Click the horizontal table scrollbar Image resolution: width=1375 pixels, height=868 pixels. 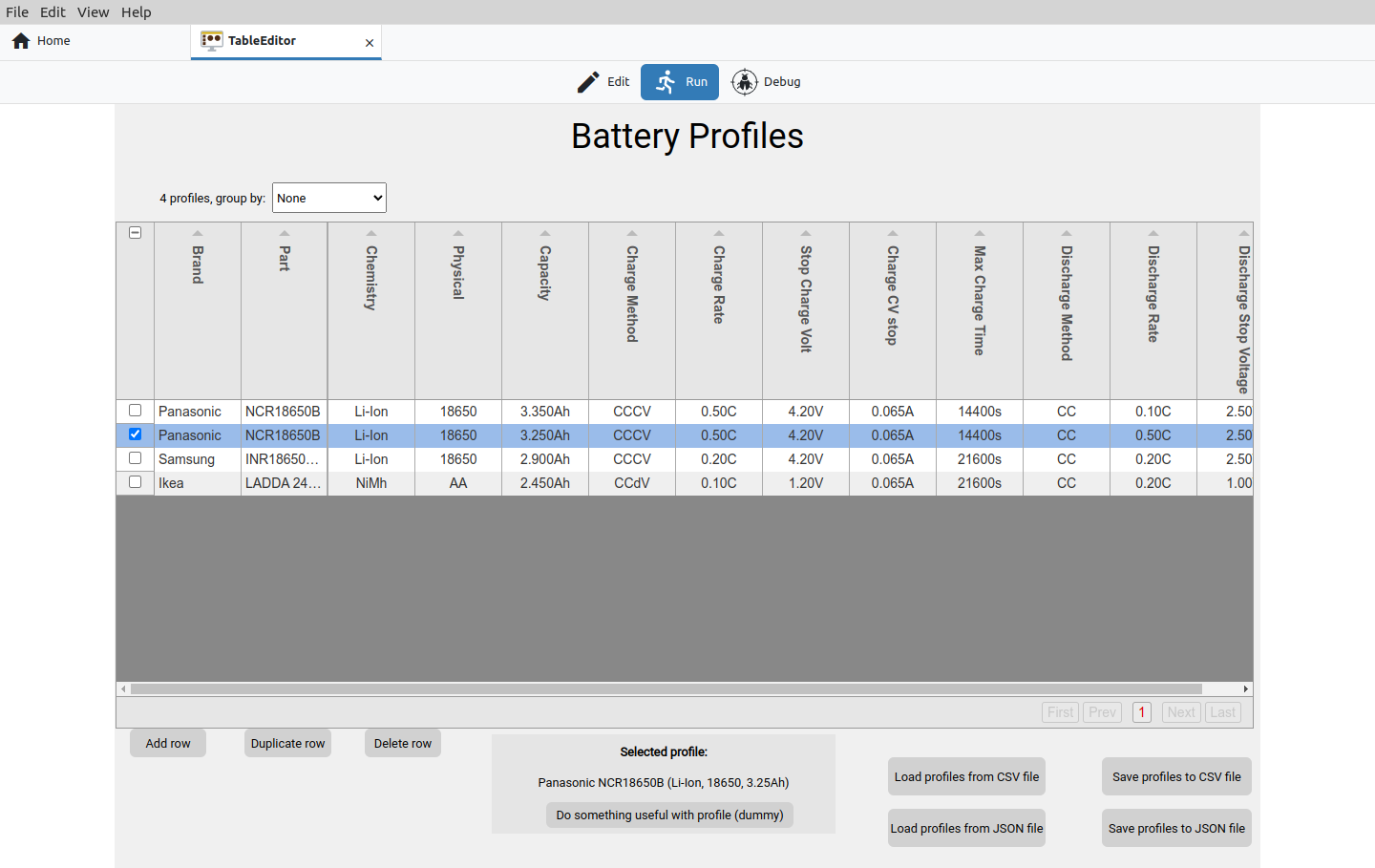[666, 688]
